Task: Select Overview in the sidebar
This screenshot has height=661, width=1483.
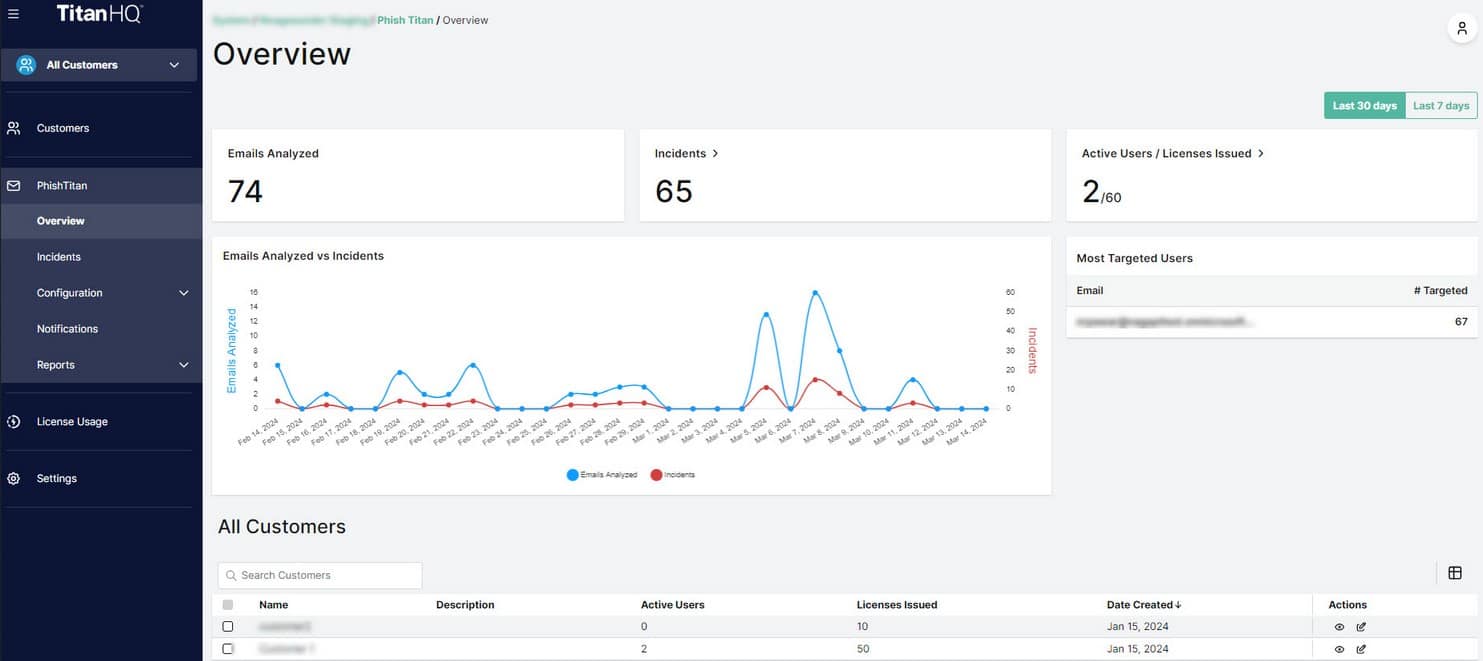Action: pyautogui.click(x=60, y=221)
